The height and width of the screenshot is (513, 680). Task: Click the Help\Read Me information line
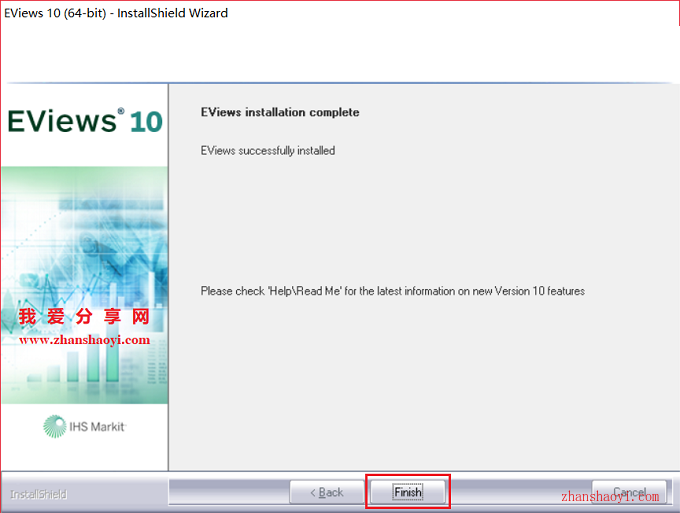pos(392,291)
